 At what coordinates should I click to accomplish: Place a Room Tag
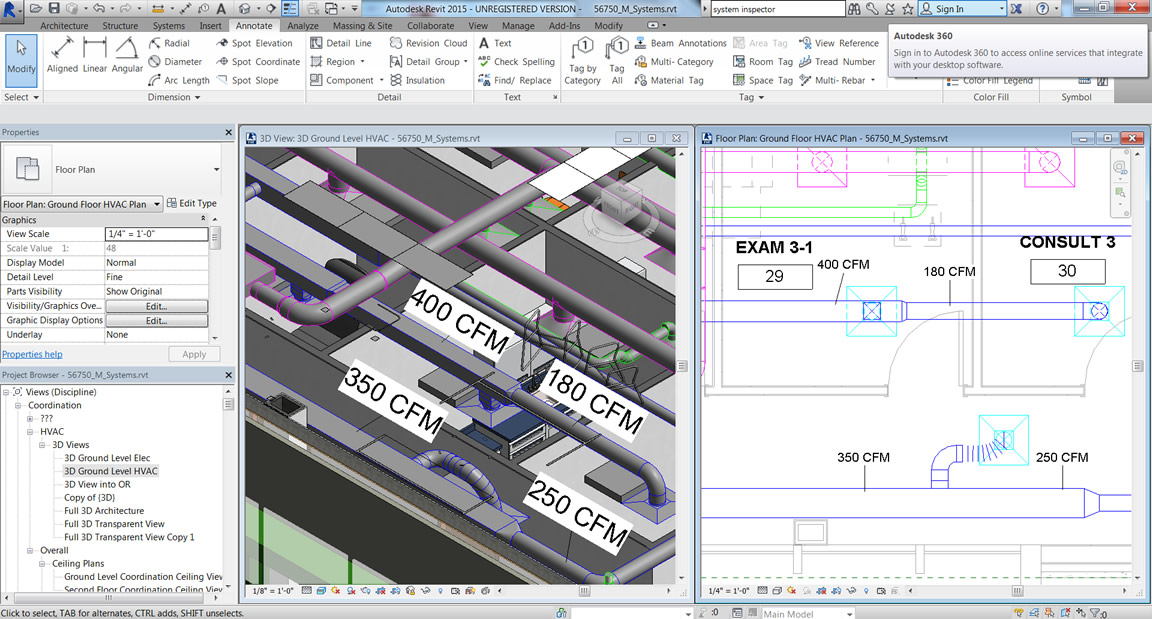tap(763, 62)
